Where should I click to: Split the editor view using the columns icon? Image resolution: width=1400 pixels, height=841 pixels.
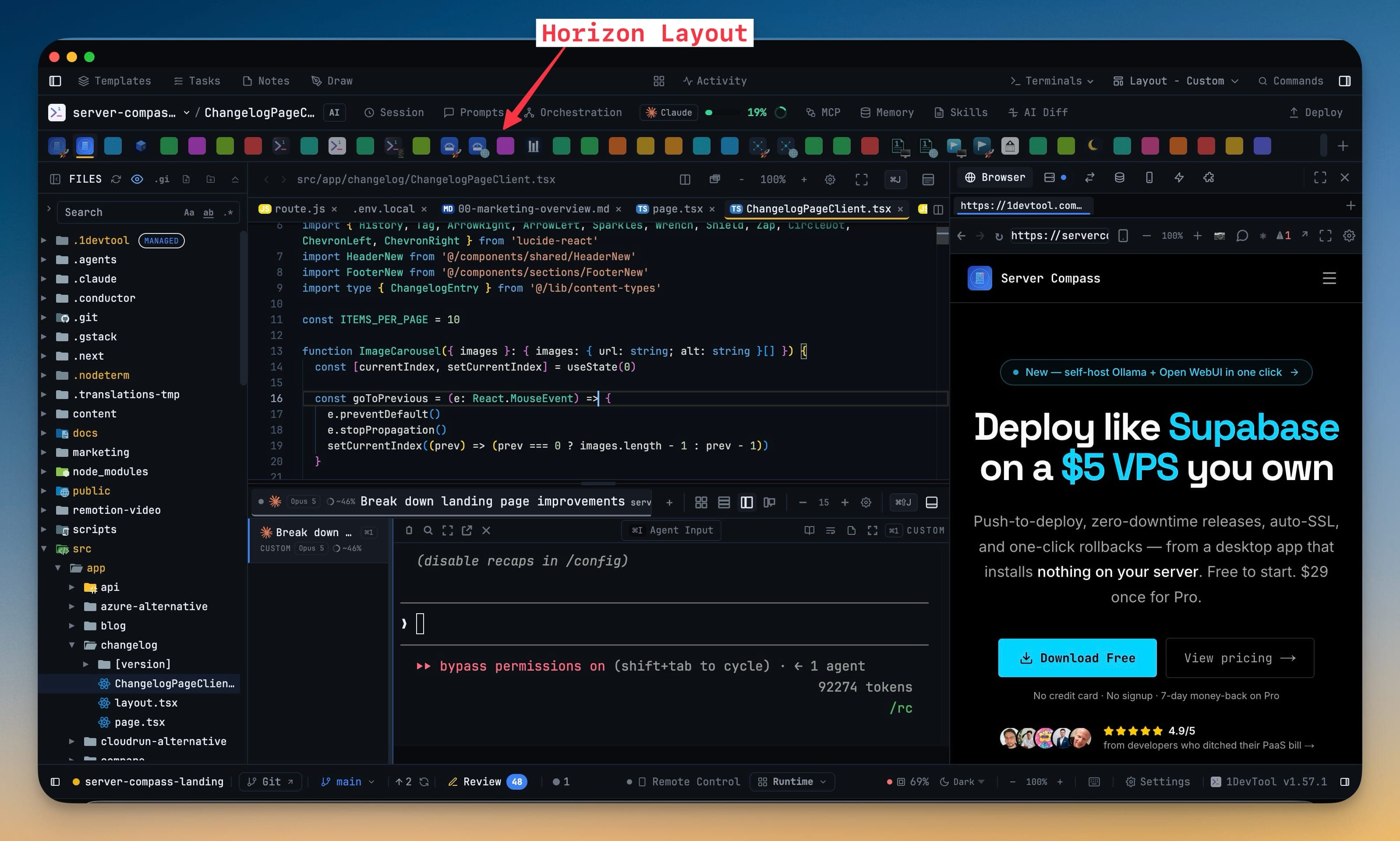[x=685, y=180]
